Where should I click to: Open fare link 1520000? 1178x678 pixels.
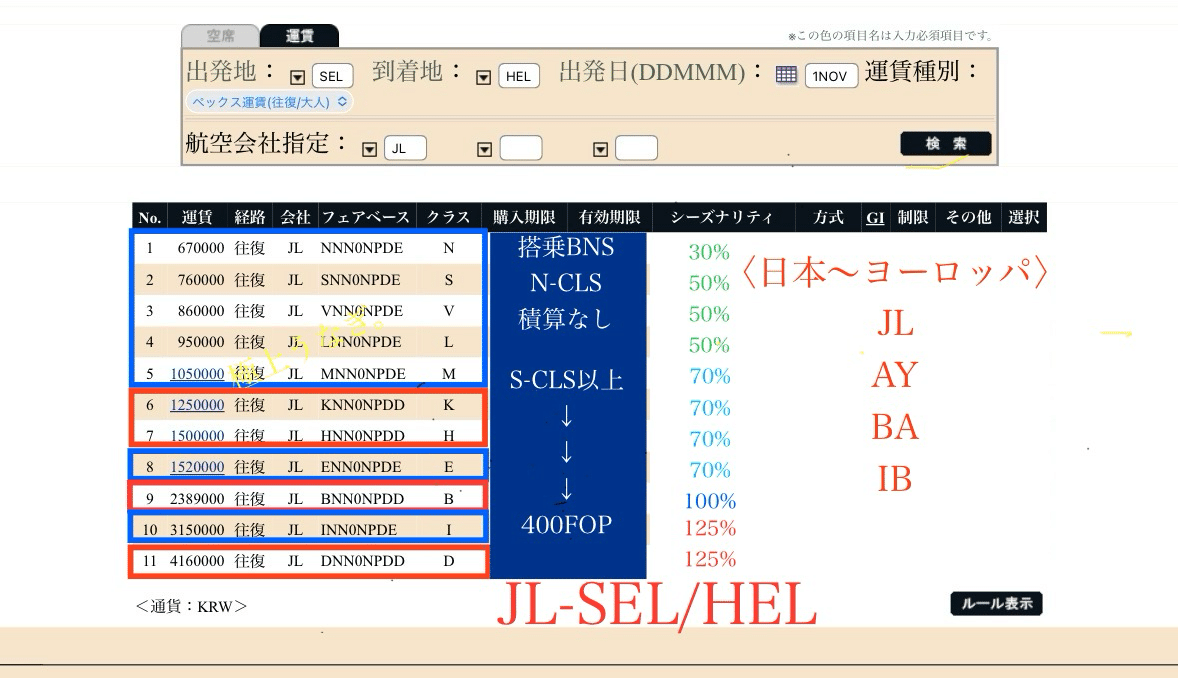coord(197,467)
